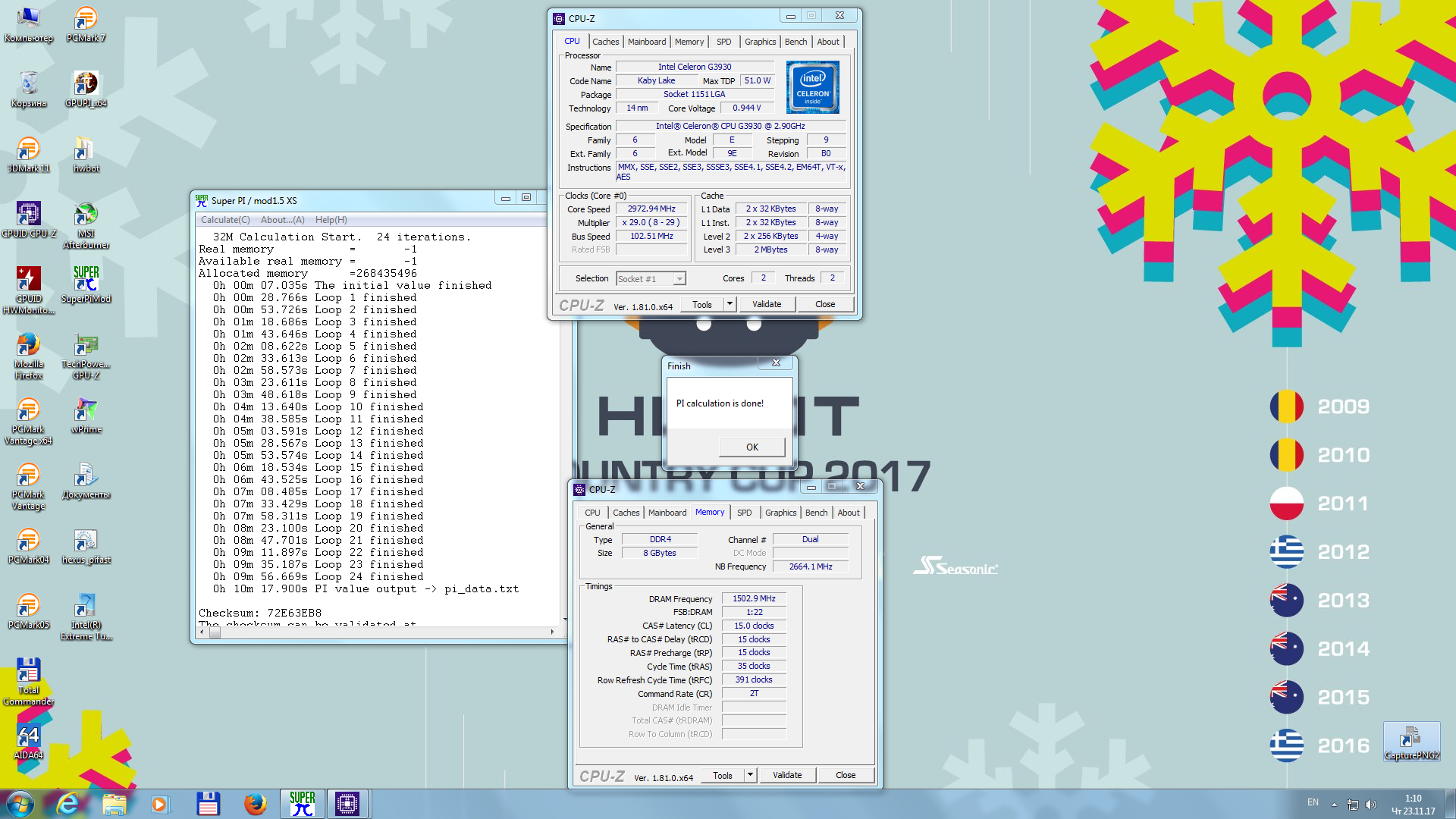Click Super PI horizontal scrollbar right arrow
1456x819 pixels.
tap(552, 632)
